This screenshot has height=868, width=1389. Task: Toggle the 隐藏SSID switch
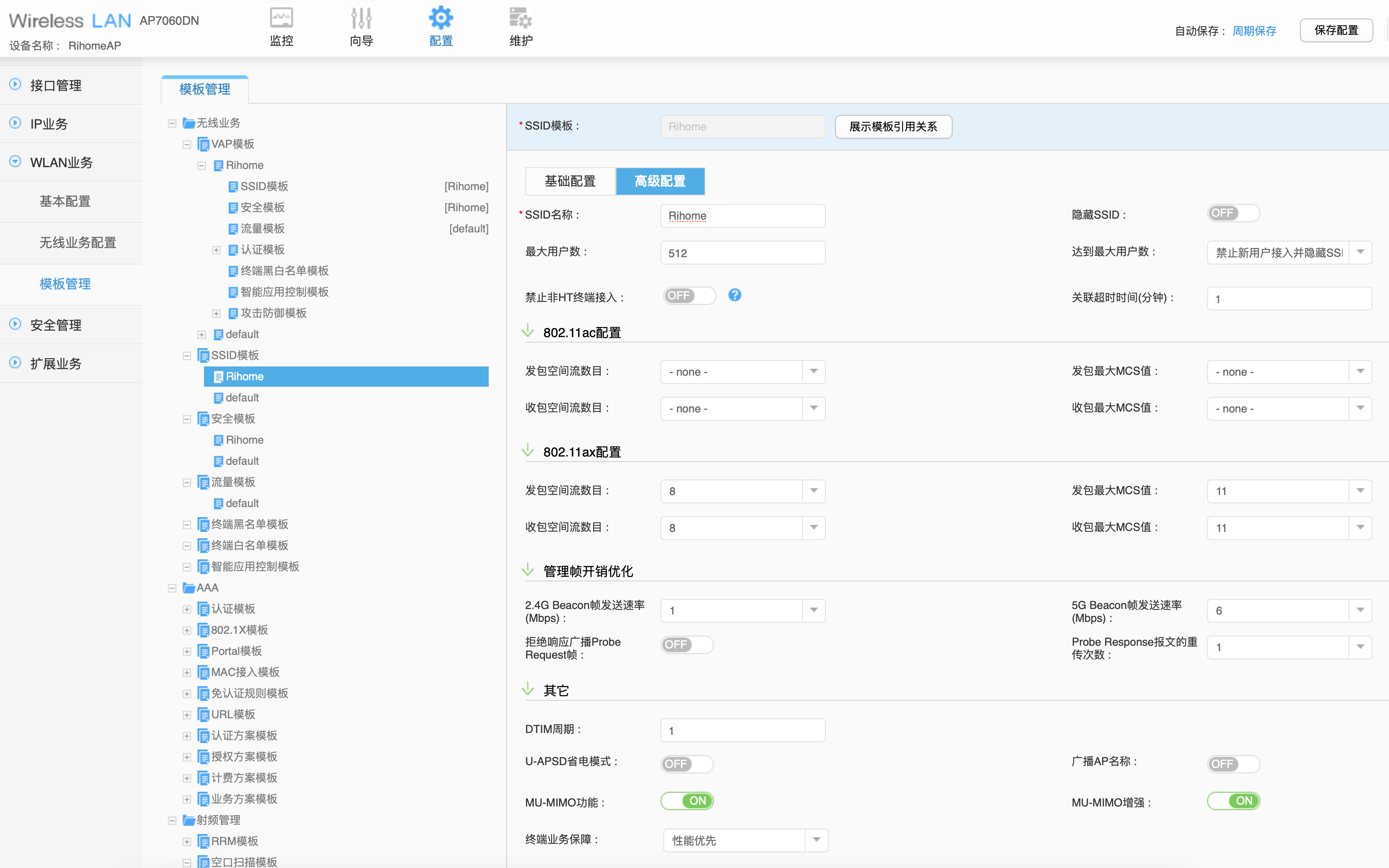tap(1233, 213)
